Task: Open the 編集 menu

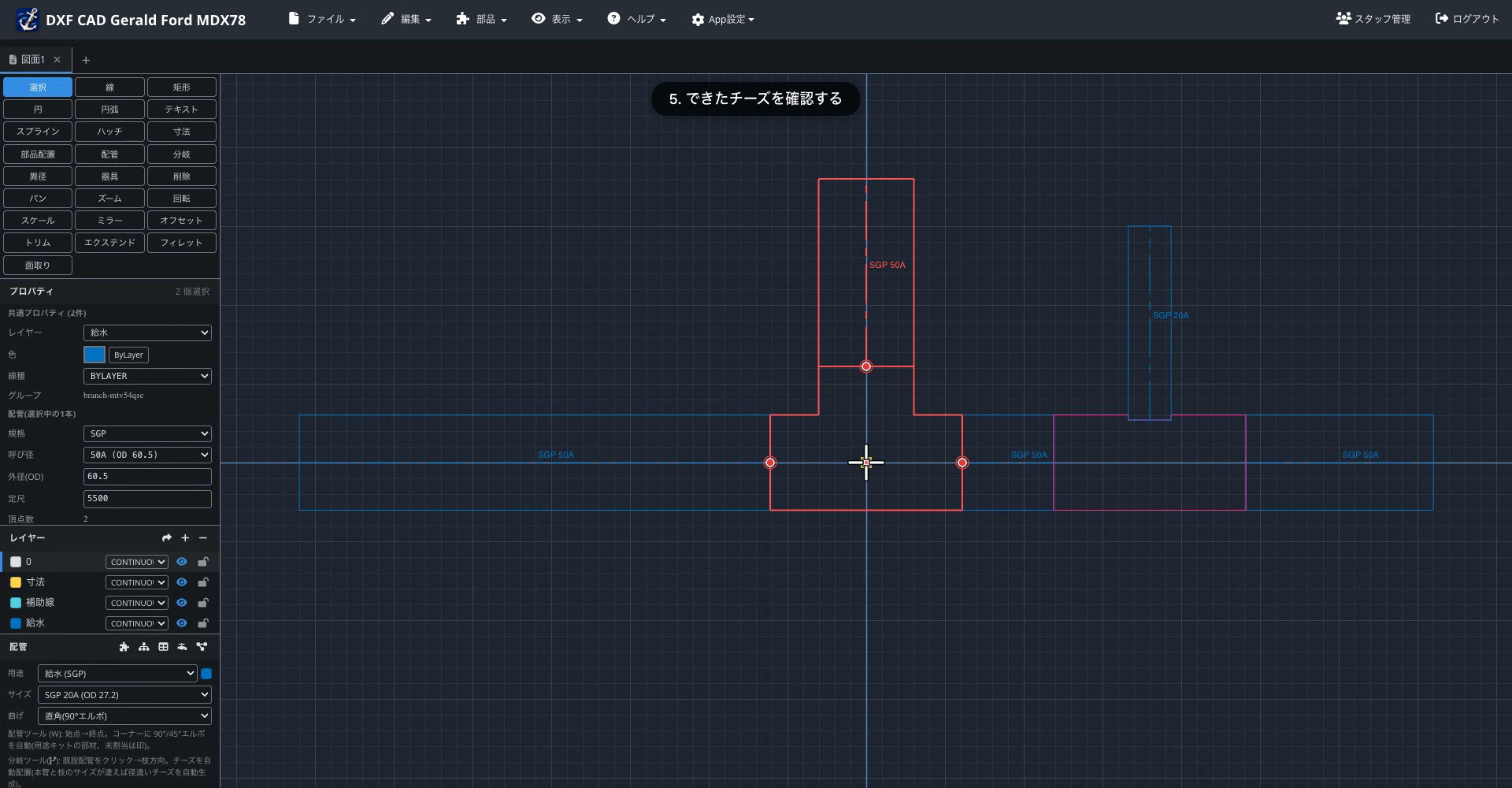Action: point(406,19)
